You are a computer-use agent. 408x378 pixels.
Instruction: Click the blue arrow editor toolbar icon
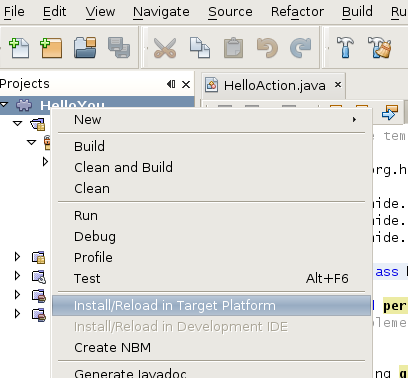[390, 112]
